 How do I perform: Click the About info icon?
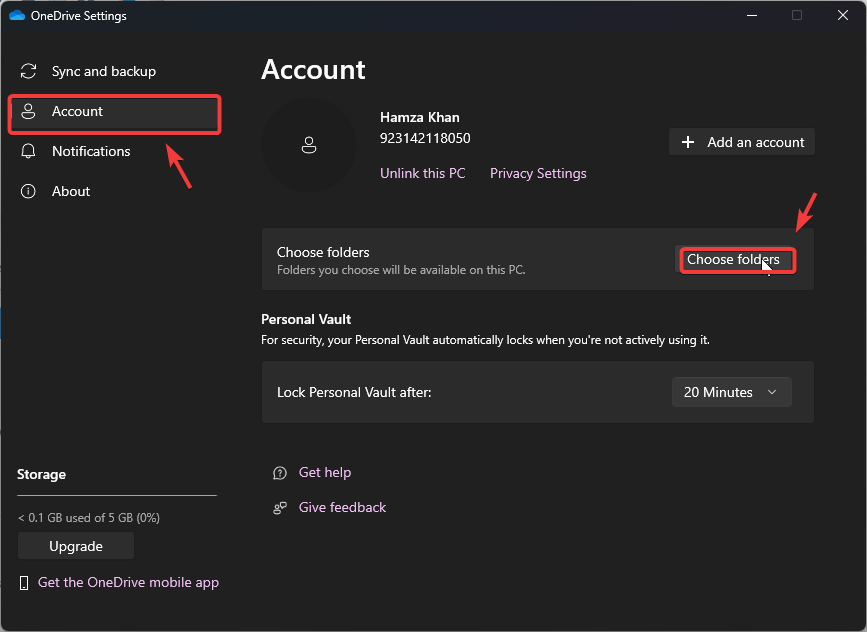[x=29, y=192]
